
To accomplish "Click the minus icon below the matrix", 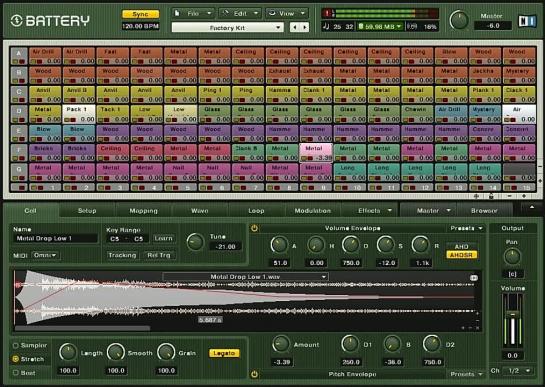I will [x=509, y=196].
